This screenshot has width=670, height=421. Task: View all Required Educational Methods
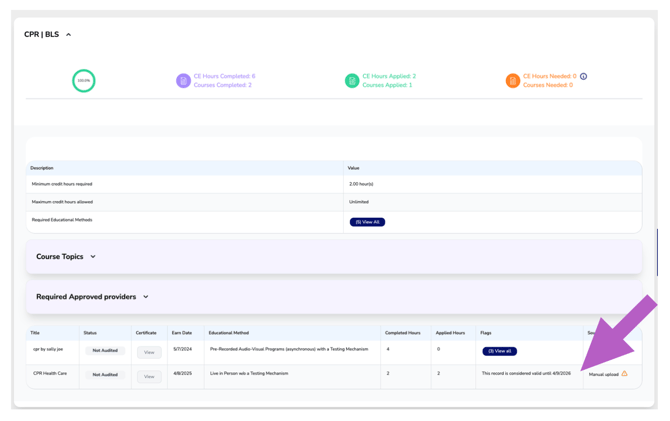pos(367,222)
